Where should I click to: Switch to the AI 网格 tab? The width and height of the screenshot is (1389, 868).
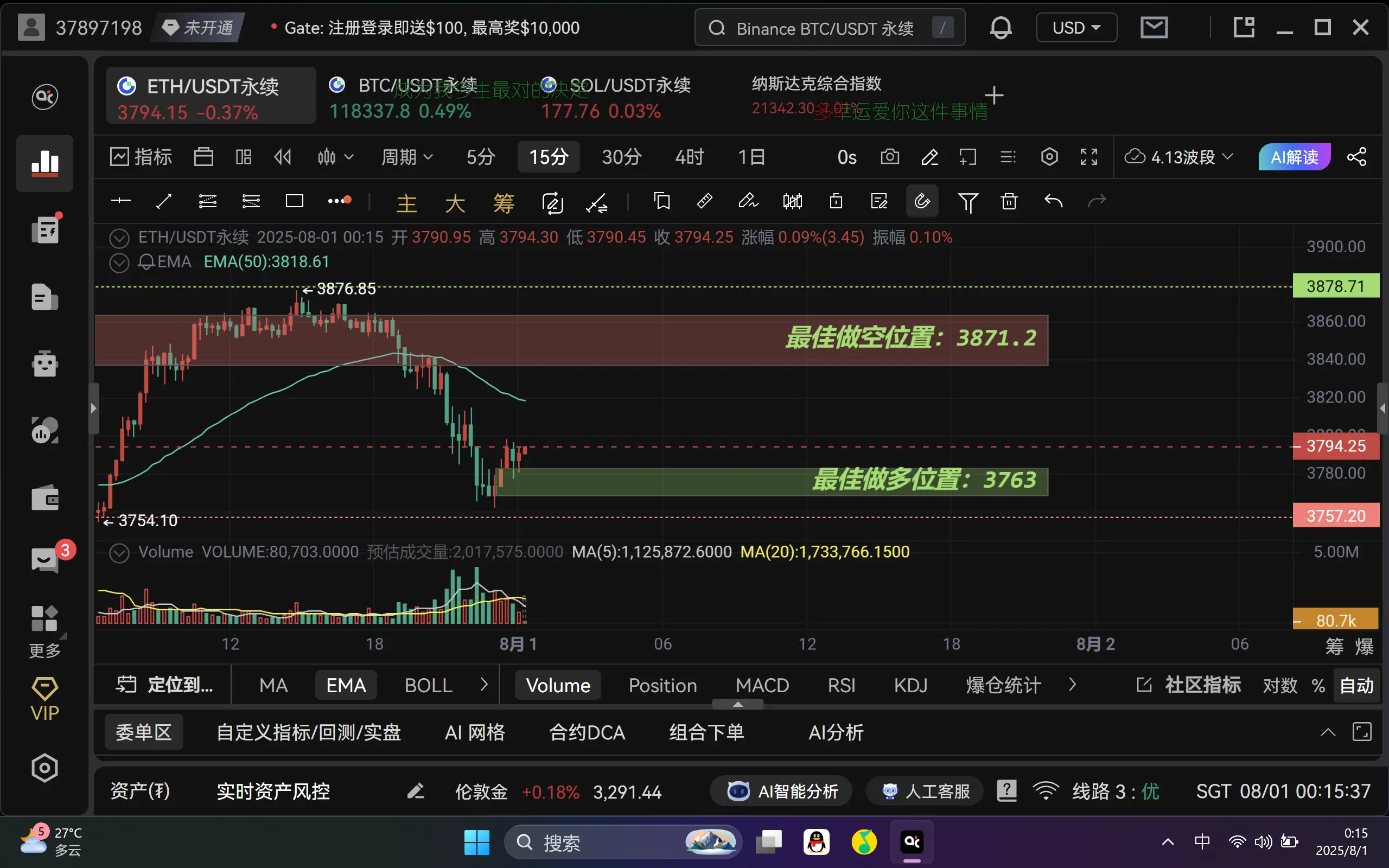click(475, 732)
